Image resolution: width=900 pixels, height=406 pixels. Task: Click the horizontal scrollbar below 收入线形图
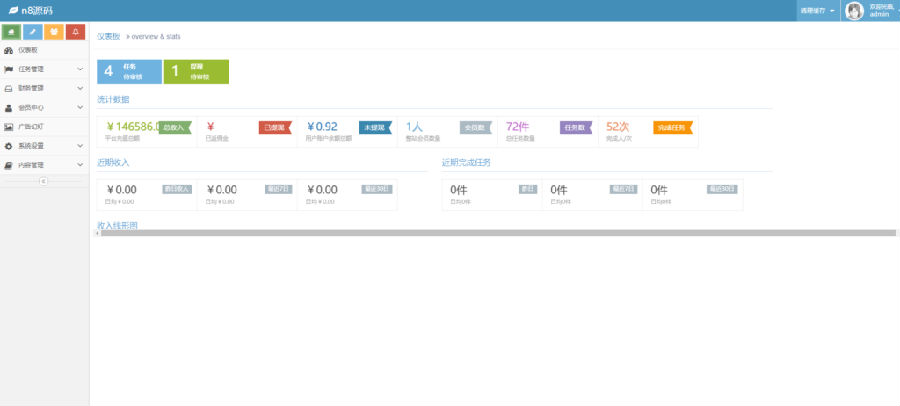[x=498, y=233]
